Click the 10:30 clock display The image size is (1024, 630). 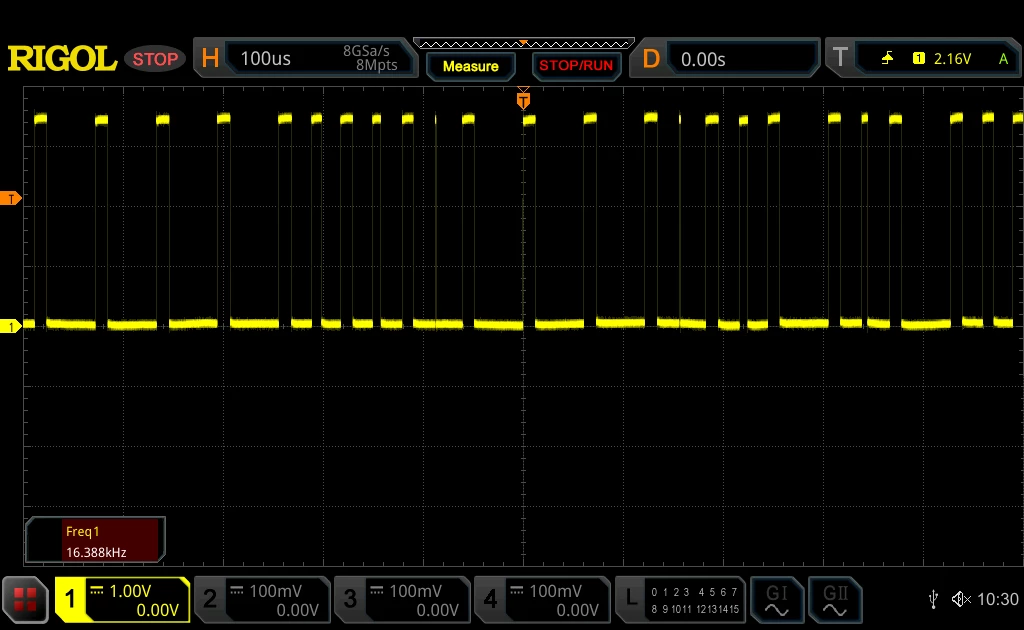(998, 599)
